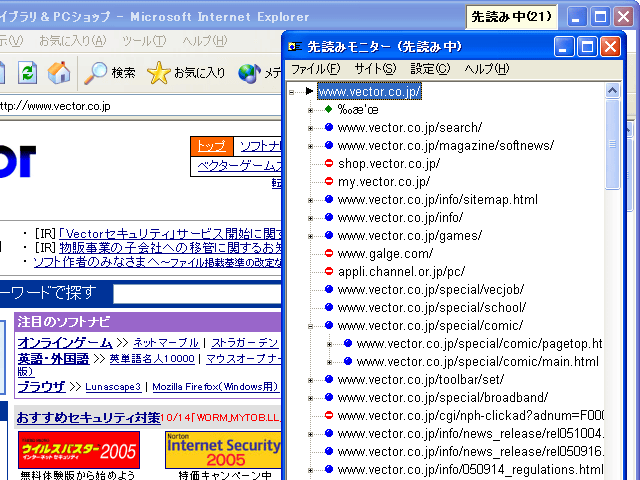Click red stop icon beside shop.vector.co.jp/
The width and height of the screenshot is (640, 480).
329,163
